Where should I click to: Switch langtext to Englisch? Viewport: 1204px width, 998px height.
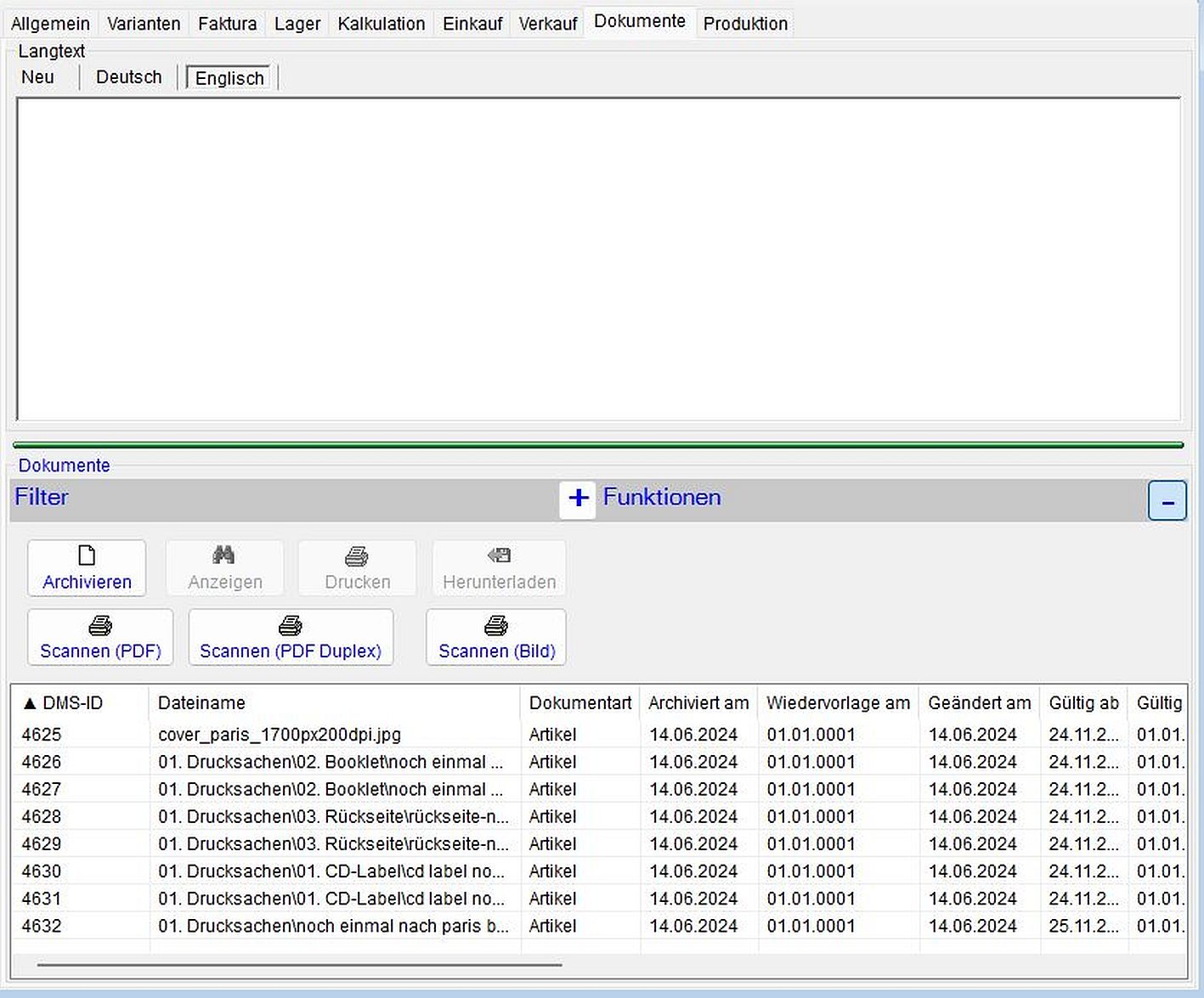click(x=229, y=78)
